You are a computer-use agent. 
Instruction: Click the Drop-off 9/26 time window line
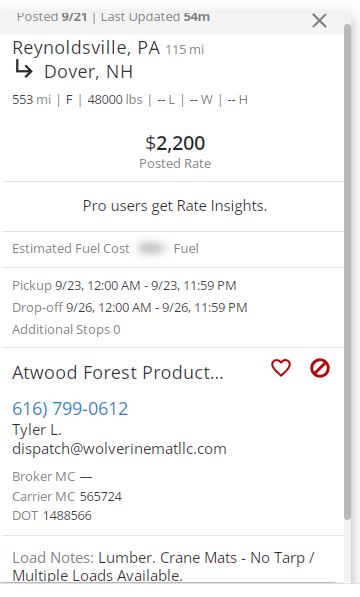(130, 307)
